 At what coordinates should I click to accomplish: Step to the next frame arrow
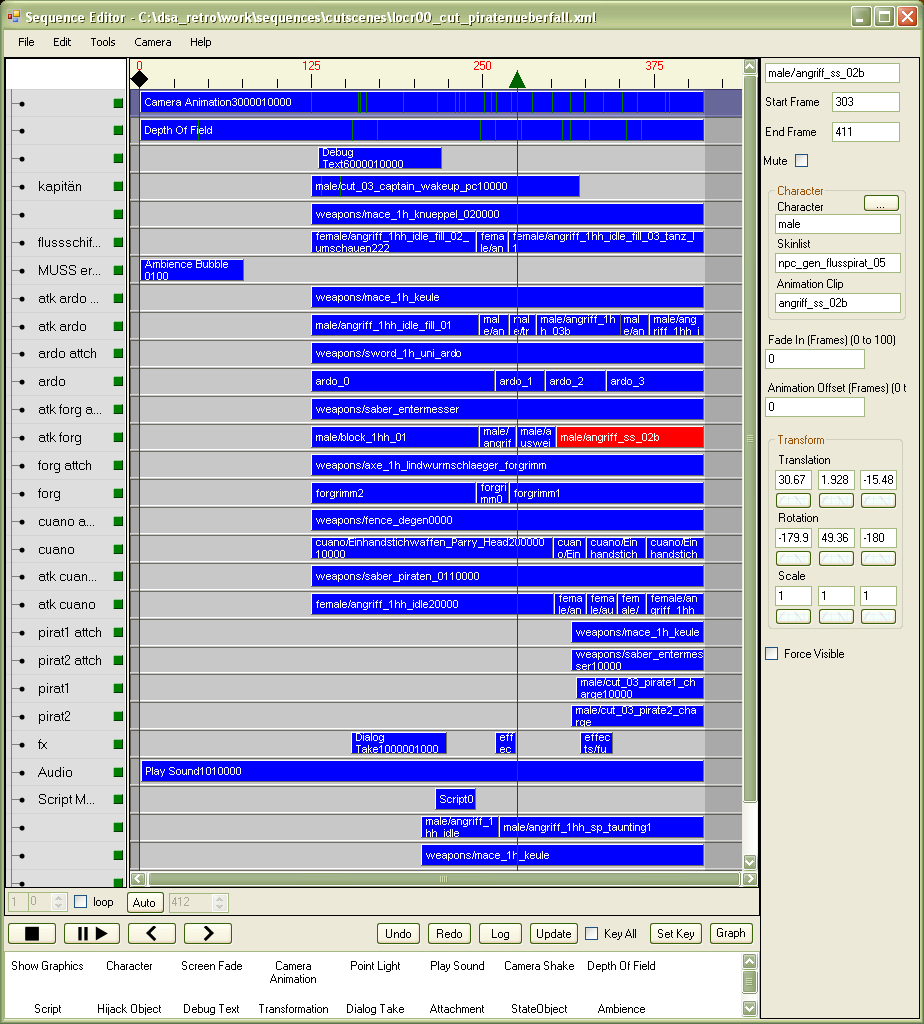click(208, 933)
